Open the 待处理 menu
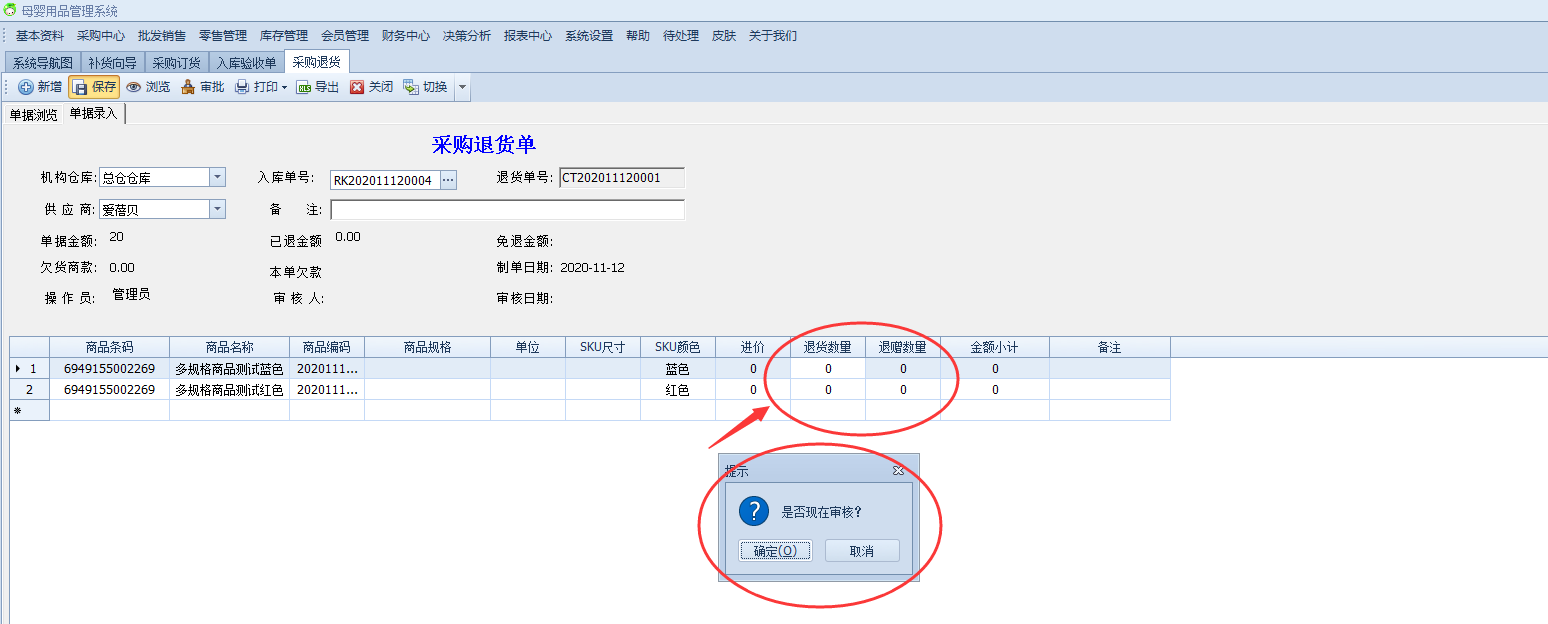 tap(681, 35)
